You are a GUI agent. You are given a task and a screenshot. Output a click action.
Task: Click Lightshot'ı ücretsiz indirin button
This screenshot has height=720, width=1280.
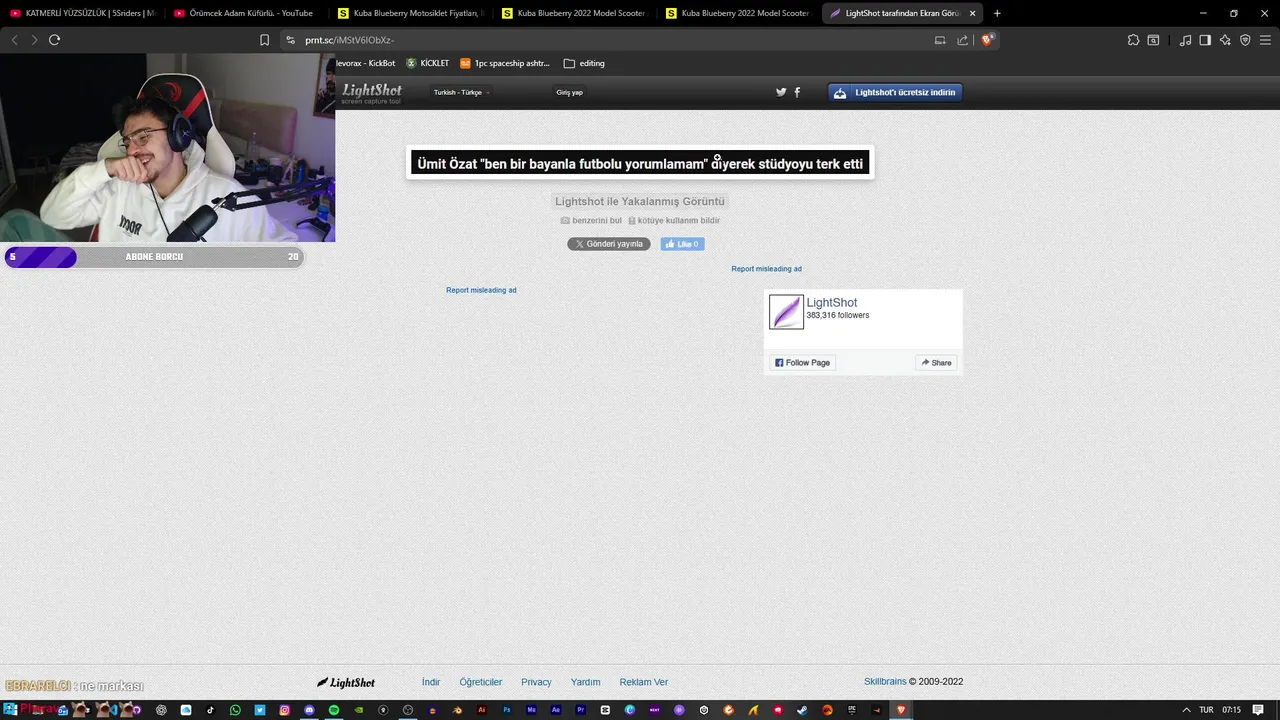point(895,92)
